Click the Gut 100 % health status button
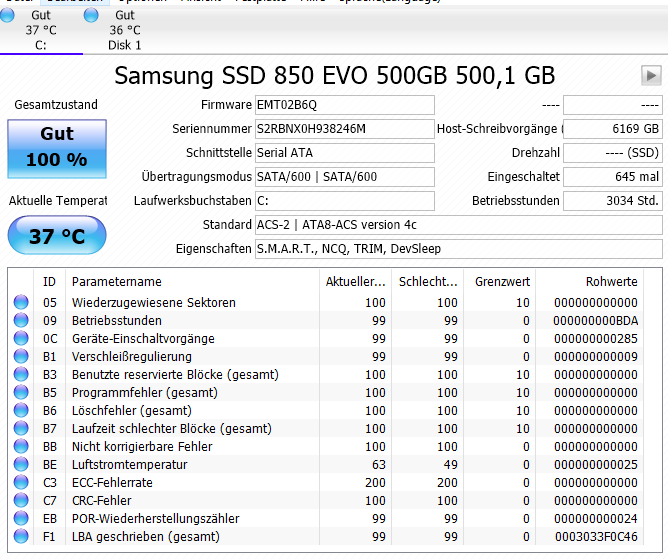The height and width of the screenshot is (559, 668). [57, 149]
